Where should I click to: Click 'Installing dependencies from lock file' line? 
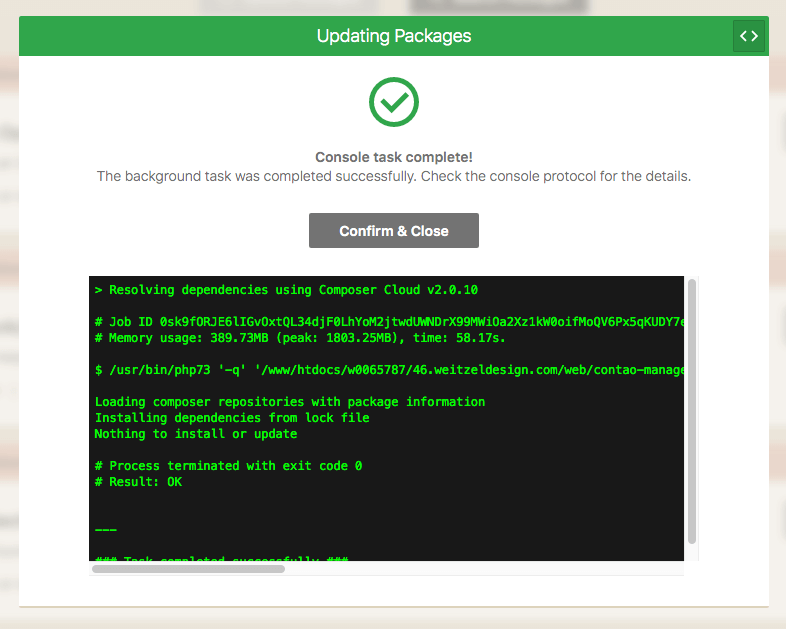pyautogui.click(x=232, y=418)
